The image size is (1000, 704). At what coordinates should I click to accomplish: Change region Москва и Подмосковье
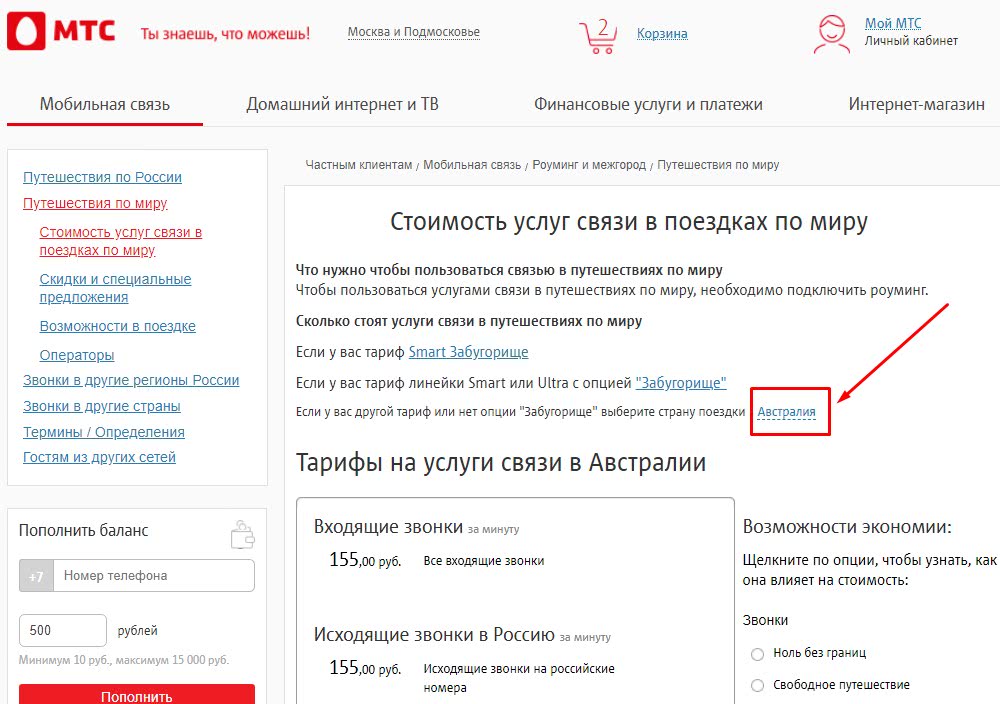coord(413,32)
